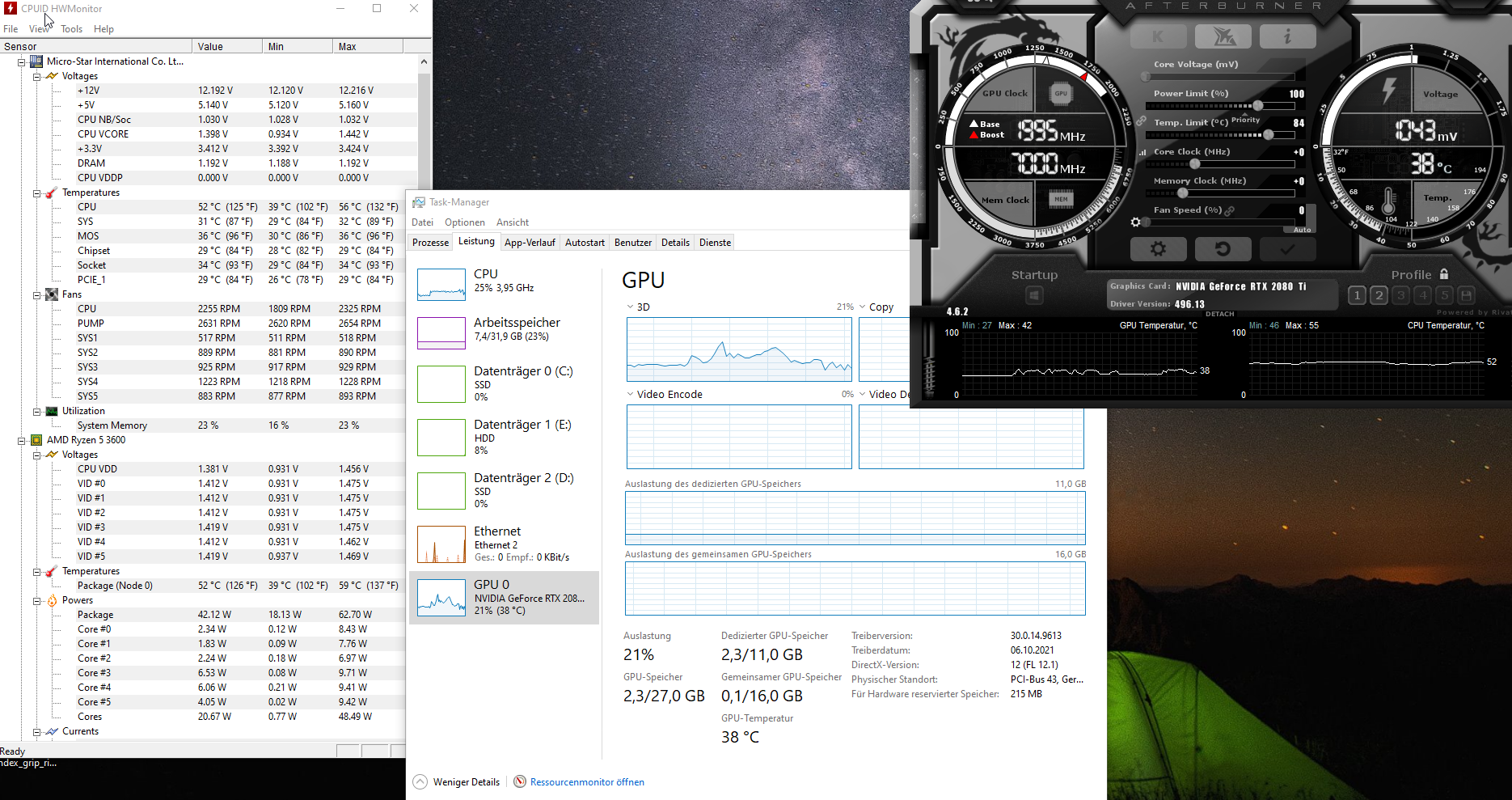The width and height of the screenshot is (1512, 800).
Task: Load Afterburner profile 2
Action: click(x=1379, y=295)
